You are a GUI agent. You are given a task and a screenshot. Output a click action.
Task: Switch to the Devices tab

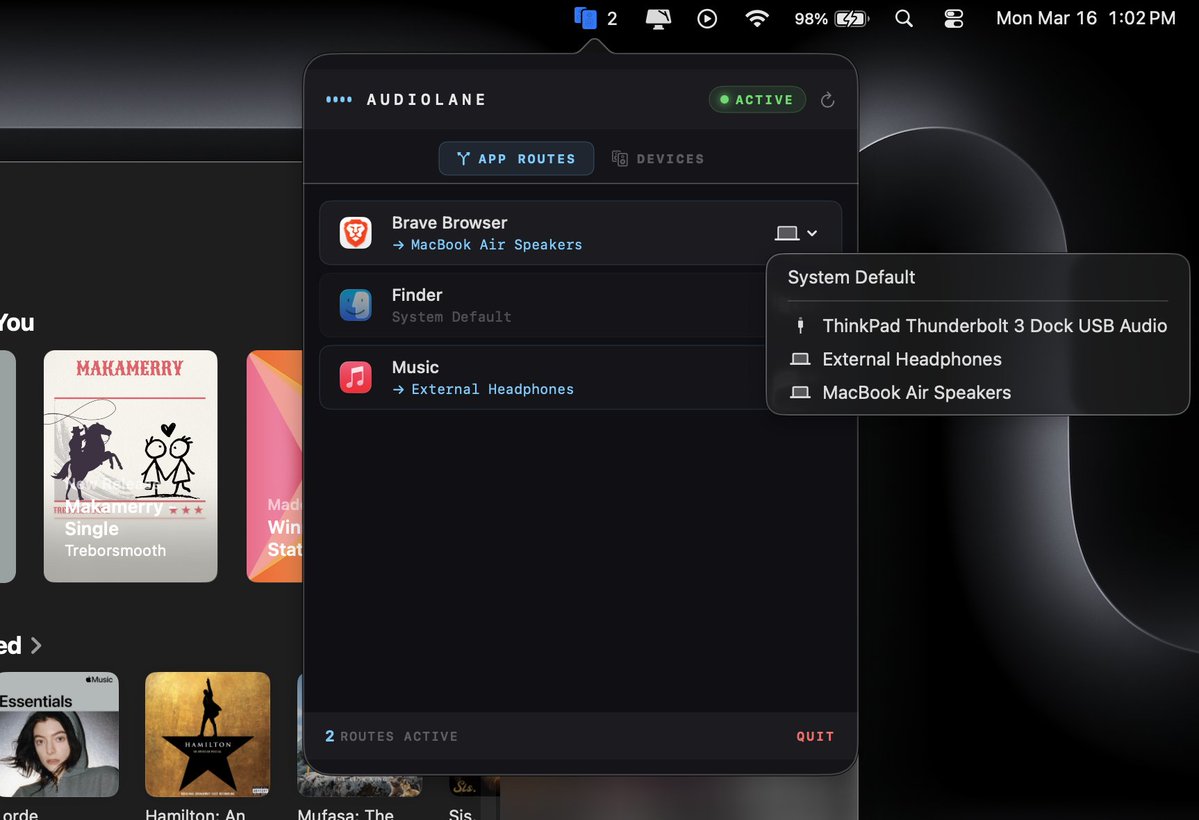658,158
